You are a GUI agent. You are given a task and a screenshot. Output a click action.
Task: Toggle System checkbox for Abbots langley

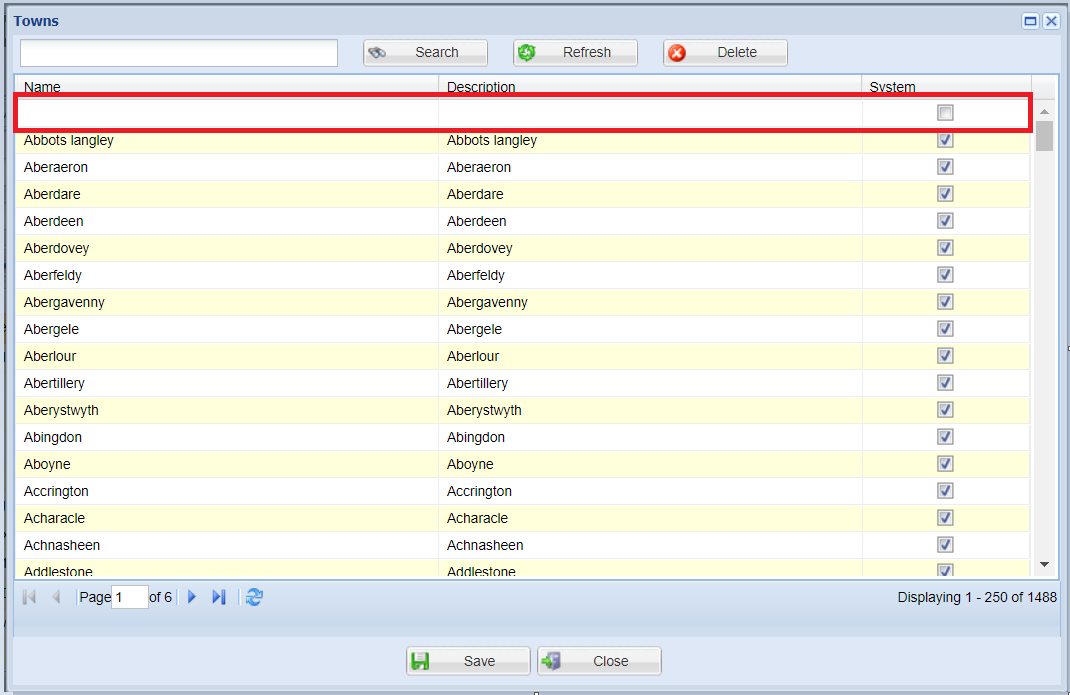[x=945, y=140]
